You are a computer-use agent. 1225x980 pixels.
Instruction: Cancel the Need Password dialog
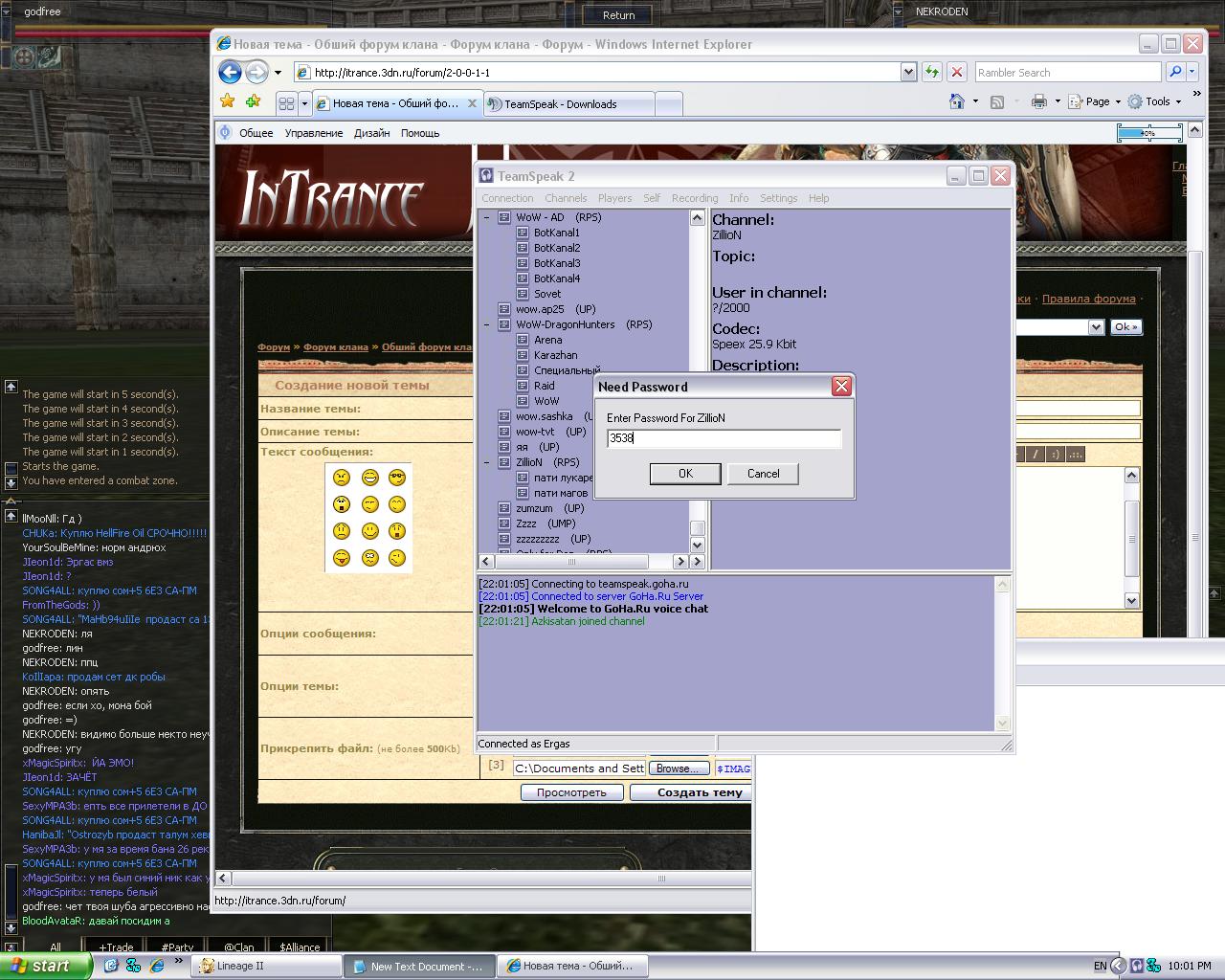[763, 474]
